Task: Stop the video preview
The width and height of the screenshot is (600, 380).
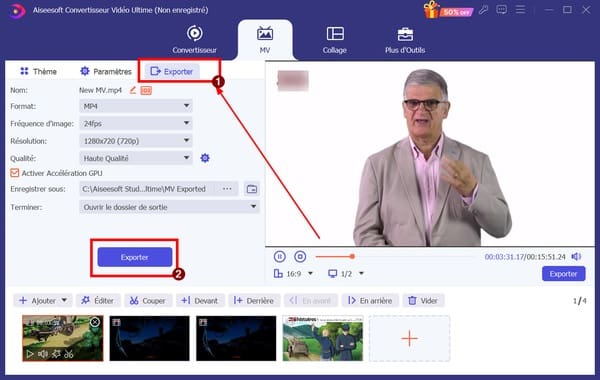Action: (300, 256)
